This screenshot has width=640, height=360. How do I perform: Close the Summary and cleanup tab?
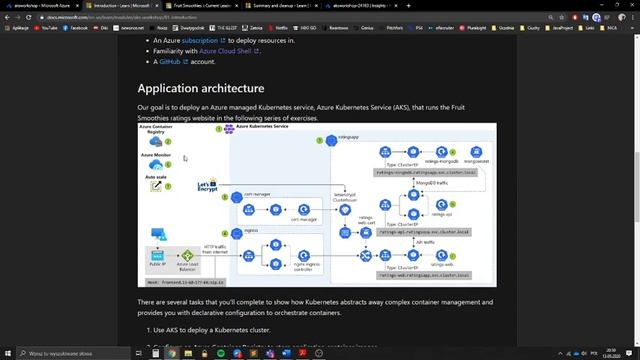316,6
